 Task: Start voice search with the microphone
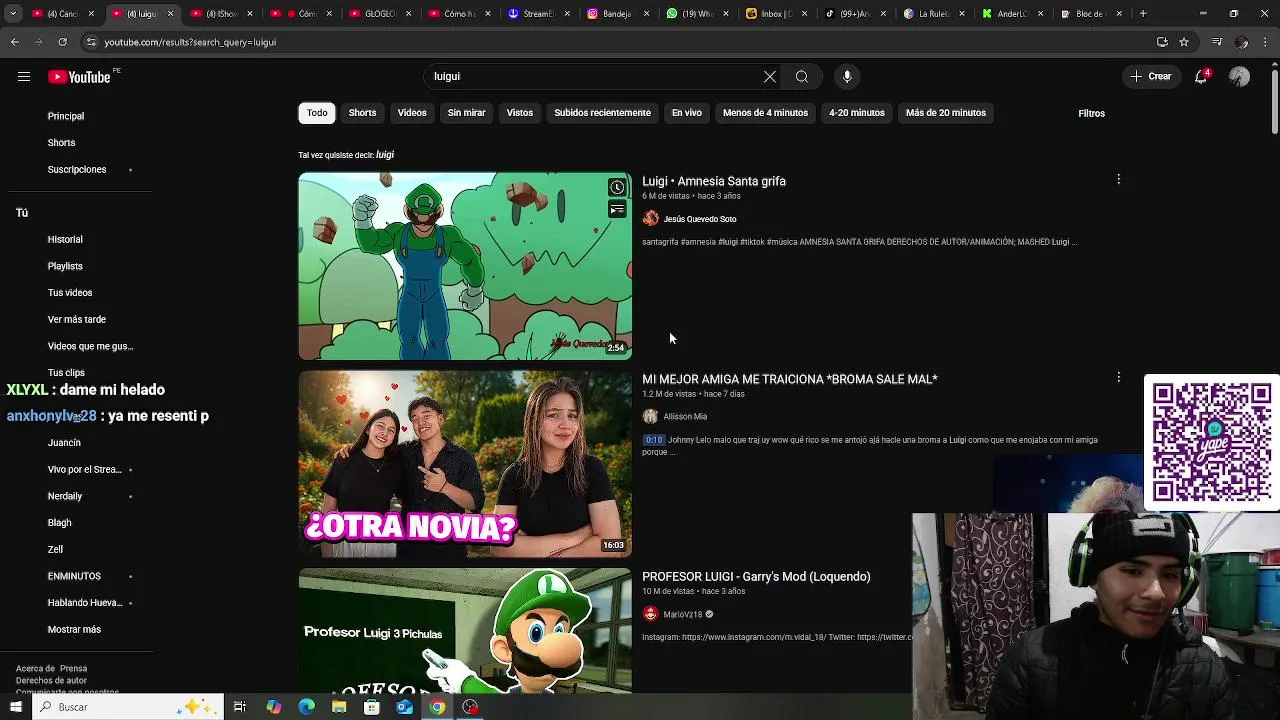[847, 77]
